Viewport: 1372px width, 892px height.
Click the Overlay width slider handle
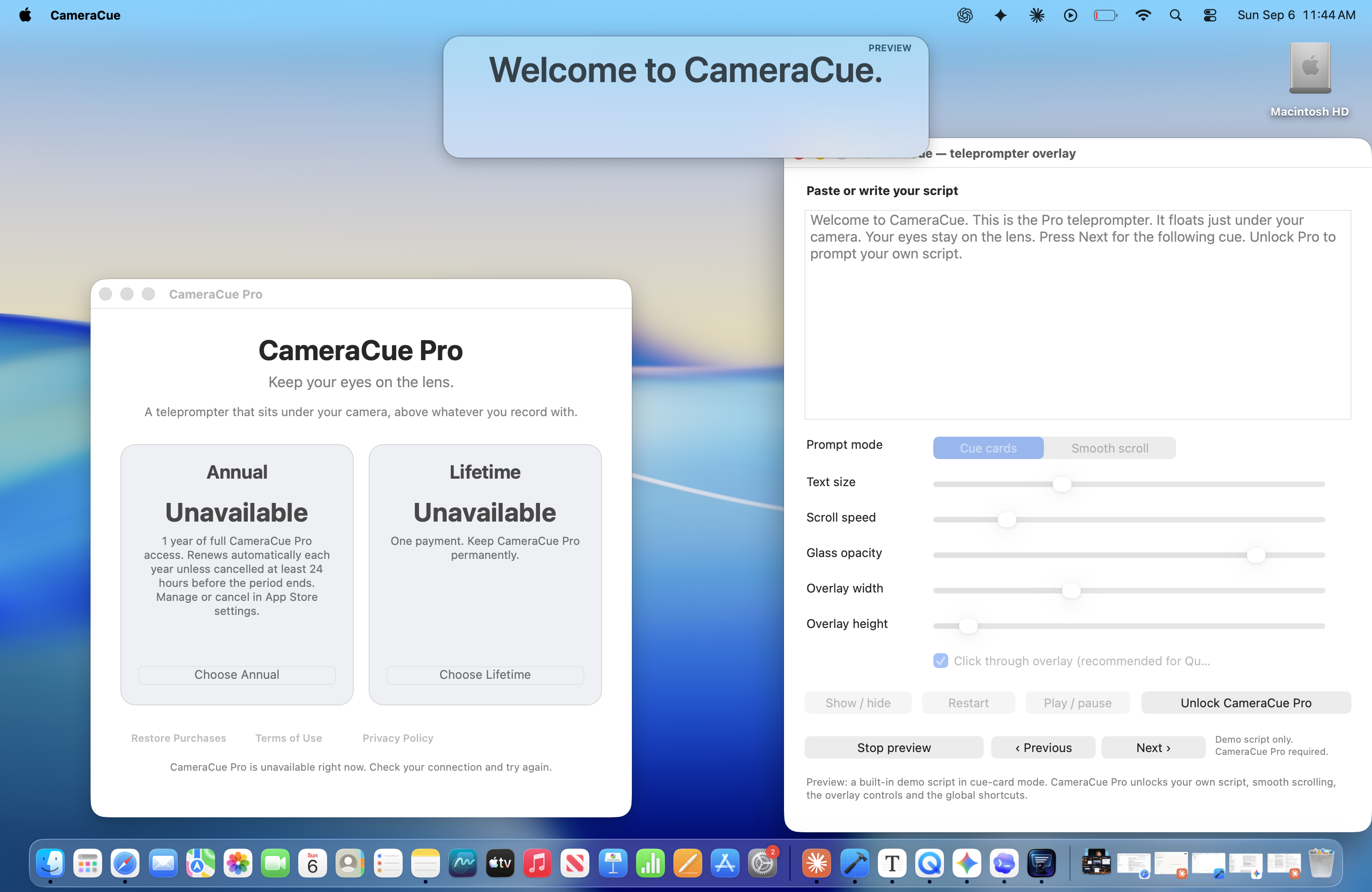tap(1071, 591)
